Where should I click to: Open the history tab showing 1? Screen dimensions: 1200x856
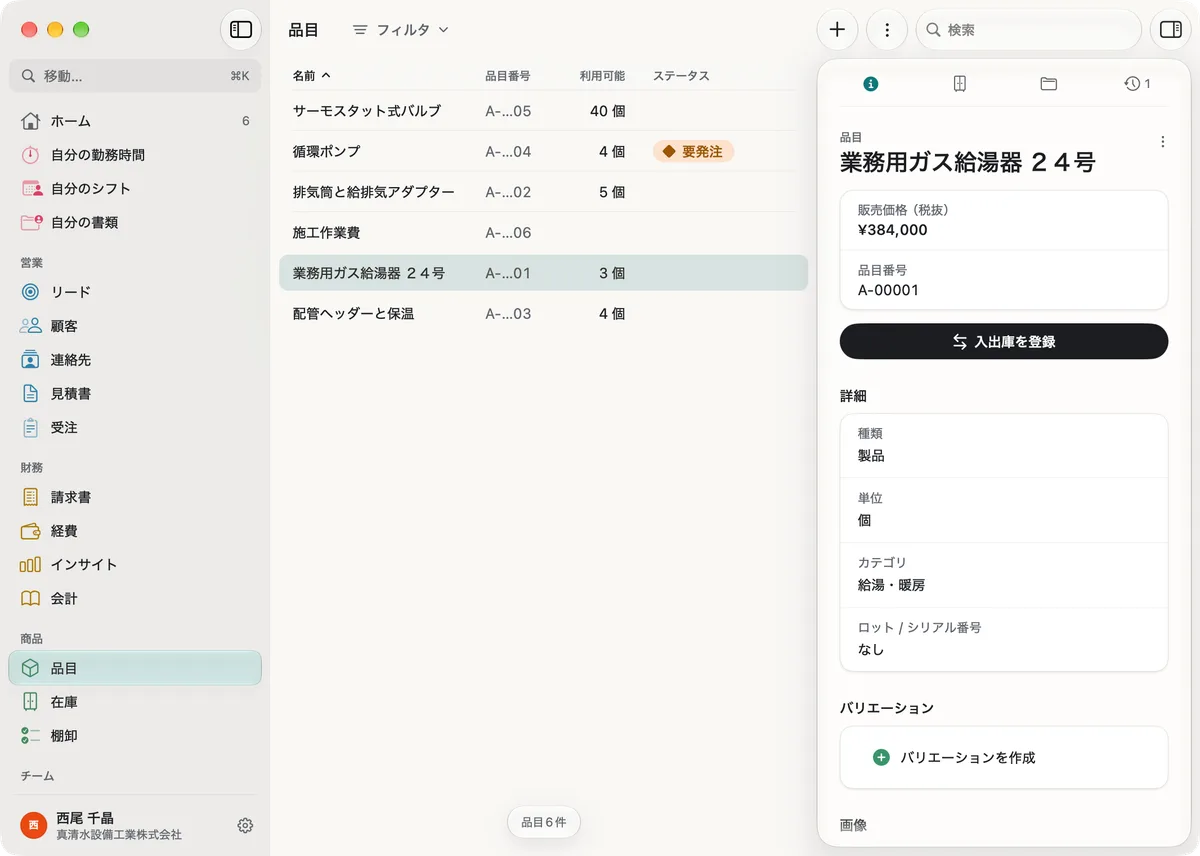(1137, 84)
